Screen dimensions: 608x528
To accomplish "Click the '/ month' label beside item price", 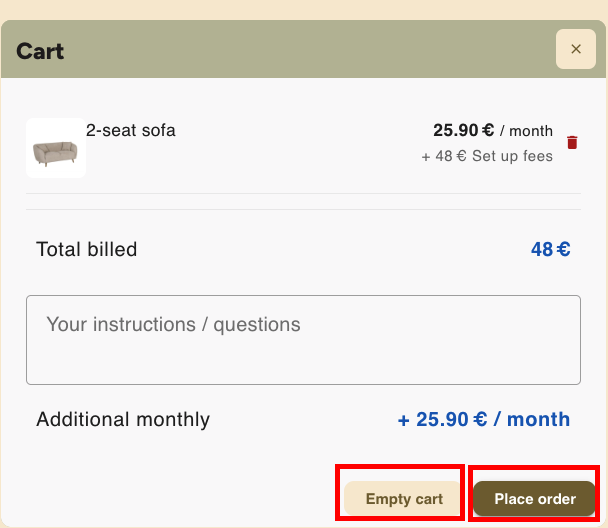I will (x=526, y=131).
